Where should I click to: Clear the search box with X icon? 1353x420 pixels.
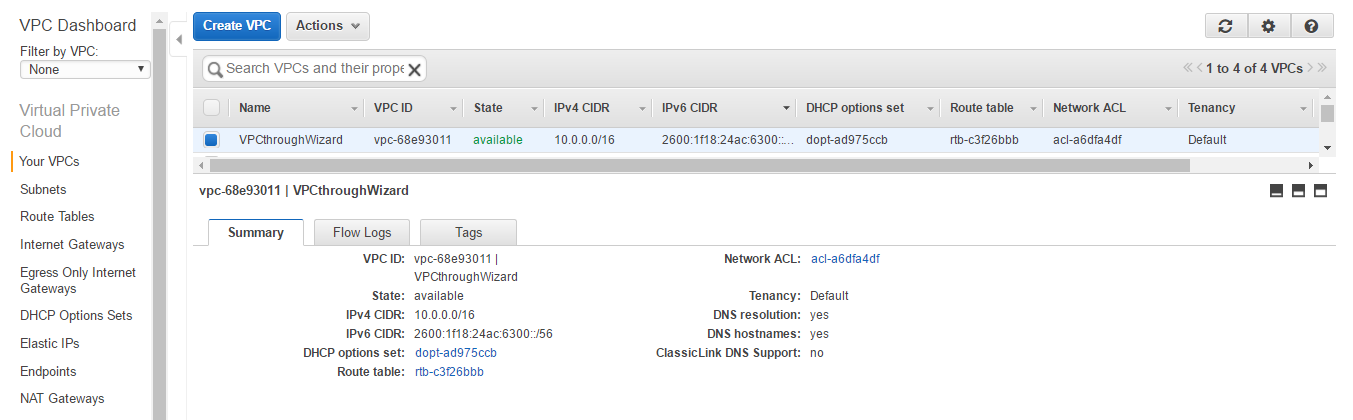pyautogui.click(x=414, y=69)
